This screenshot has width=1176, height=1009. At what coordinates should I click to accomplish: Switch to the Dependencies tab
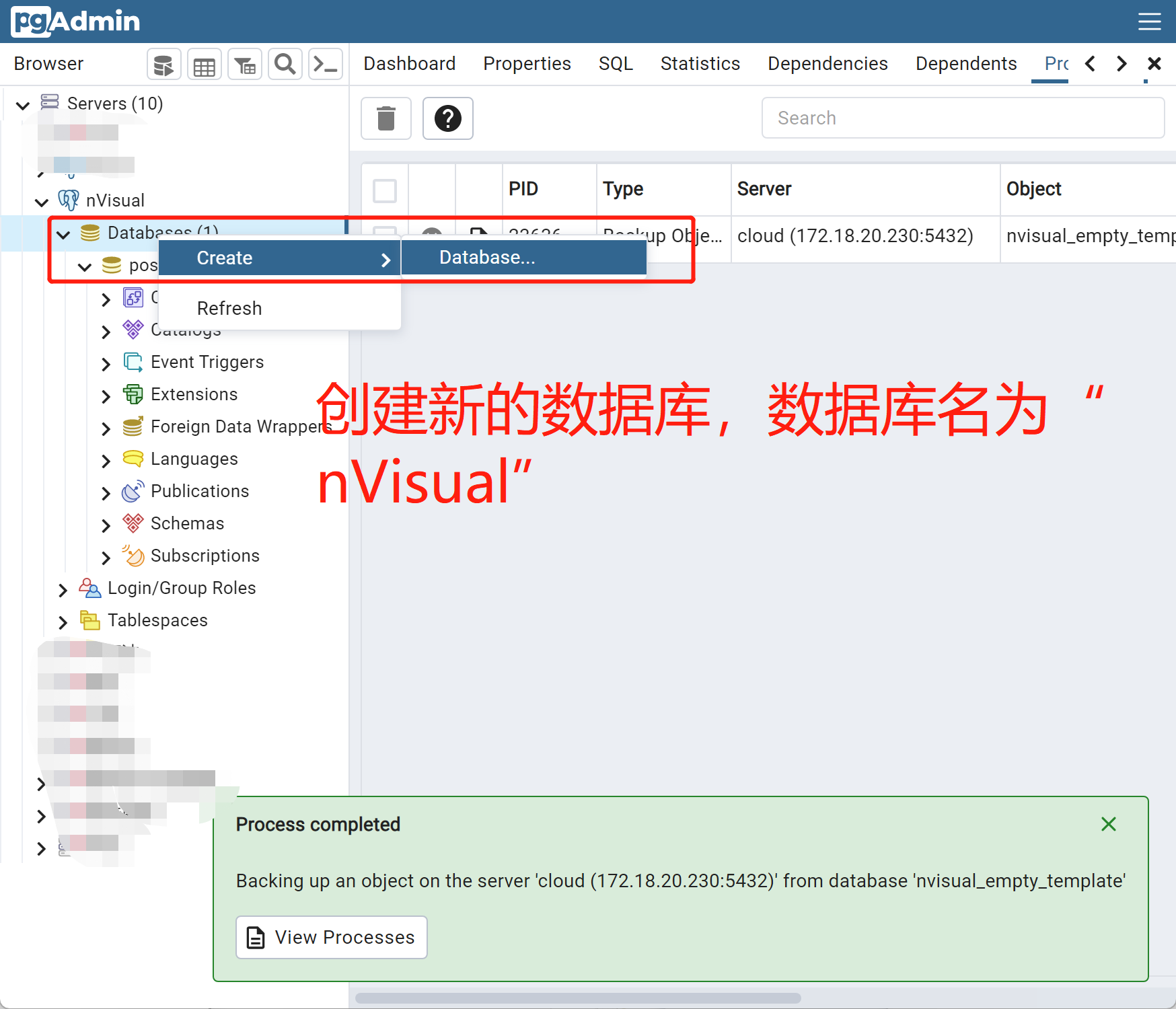point(828,64)
